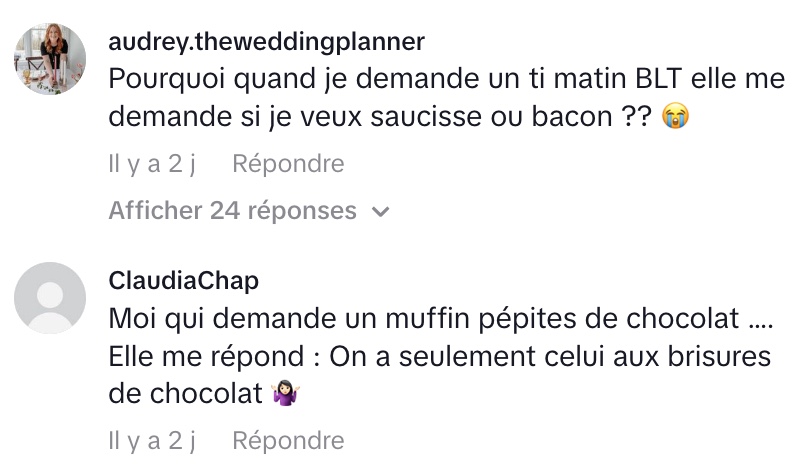
Task: Reply to audrey.theweddingplanner's comment
Action: pyautogui.click(x=288, y=163)
